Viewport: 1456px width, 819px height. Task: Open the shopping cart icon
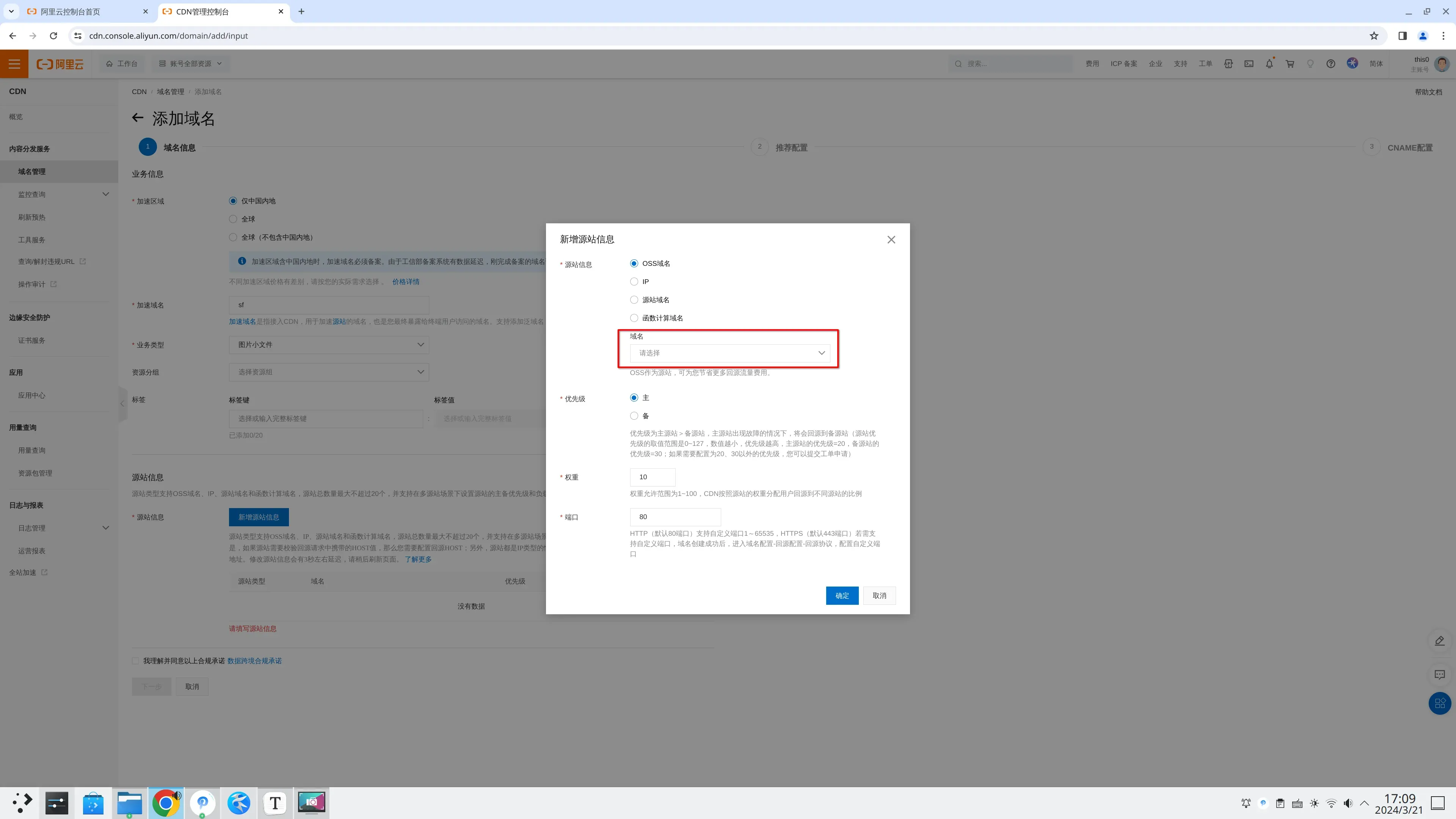click(x=1290, y=64)
